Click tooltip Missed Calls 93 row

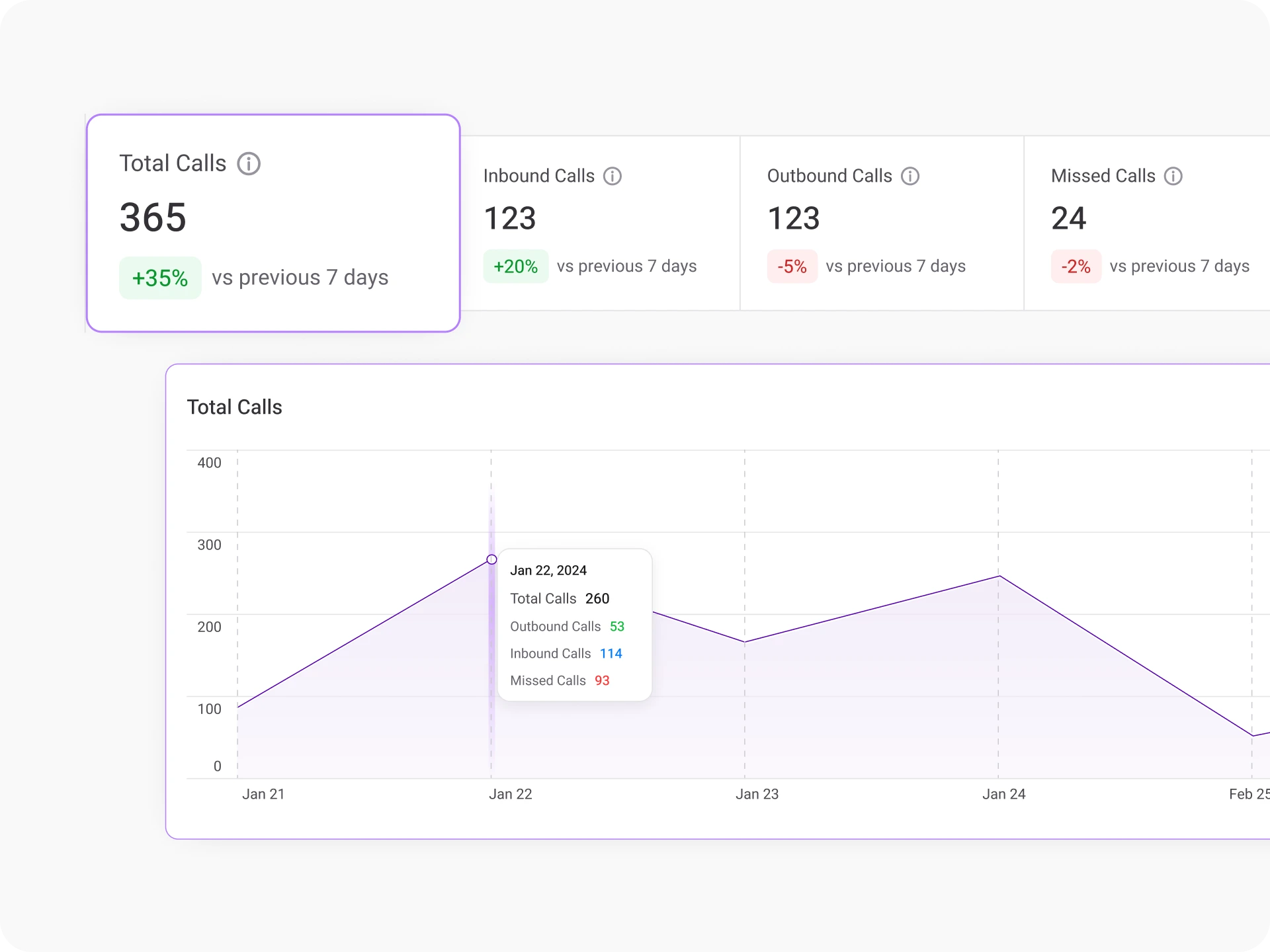[560, 680]
